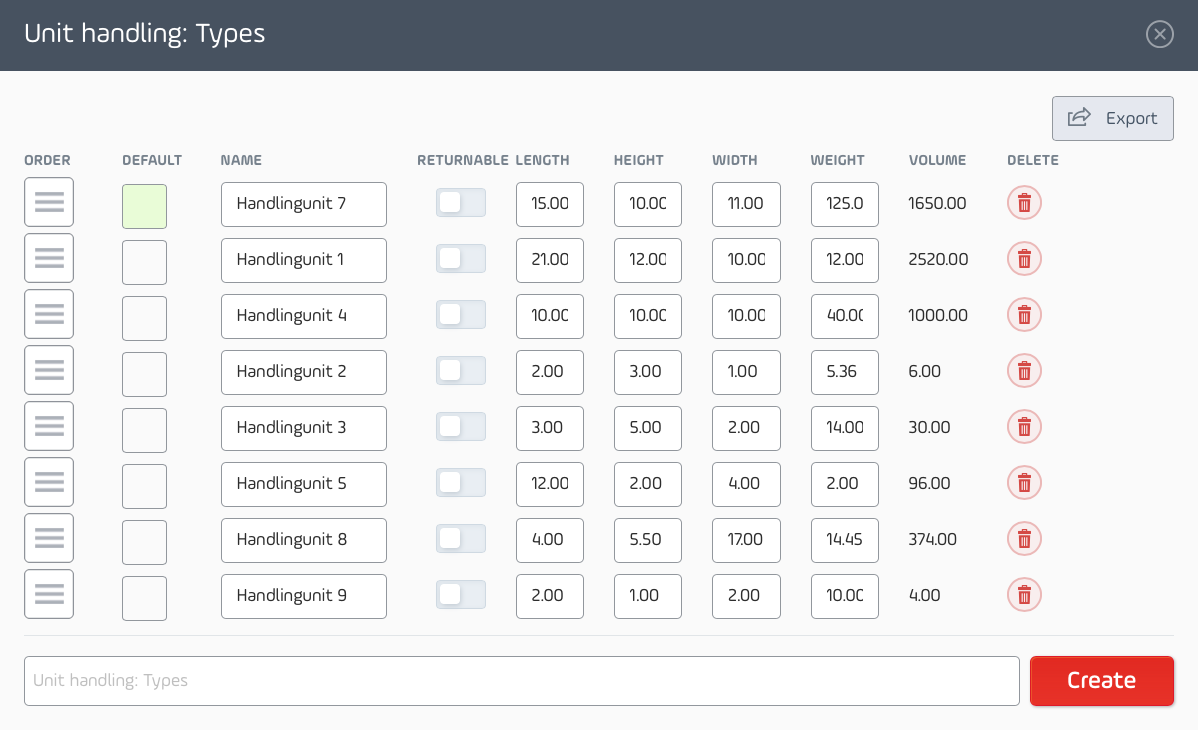Image resolution: width=1198 pixels, height=730 pixels.
Task: Toggle returnable for Handlingunit 5
Action: (x=461, y=482)
